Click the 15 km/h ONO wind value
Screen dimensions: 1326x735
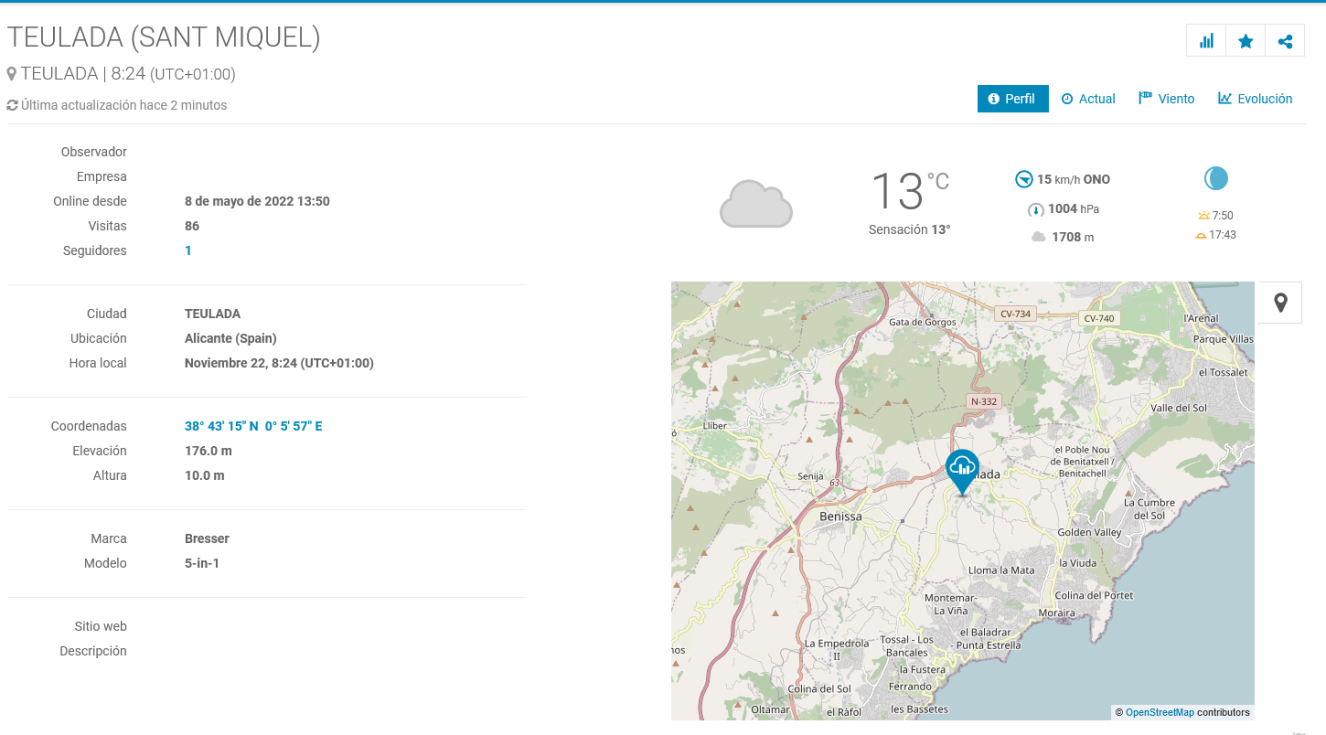(x=1073, y=180)
